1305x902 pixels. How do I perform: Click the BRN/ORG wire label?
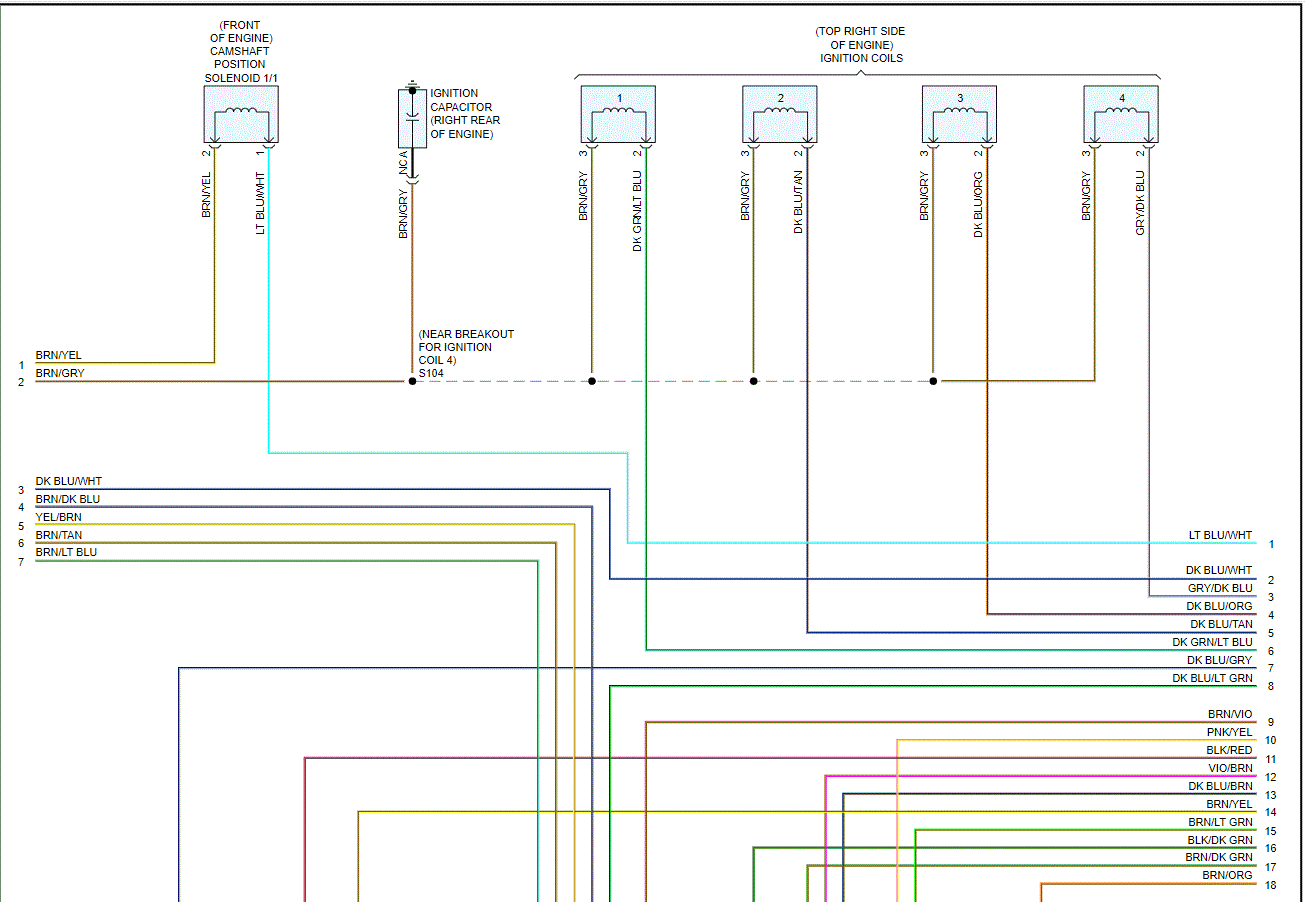click(1227, 876)
